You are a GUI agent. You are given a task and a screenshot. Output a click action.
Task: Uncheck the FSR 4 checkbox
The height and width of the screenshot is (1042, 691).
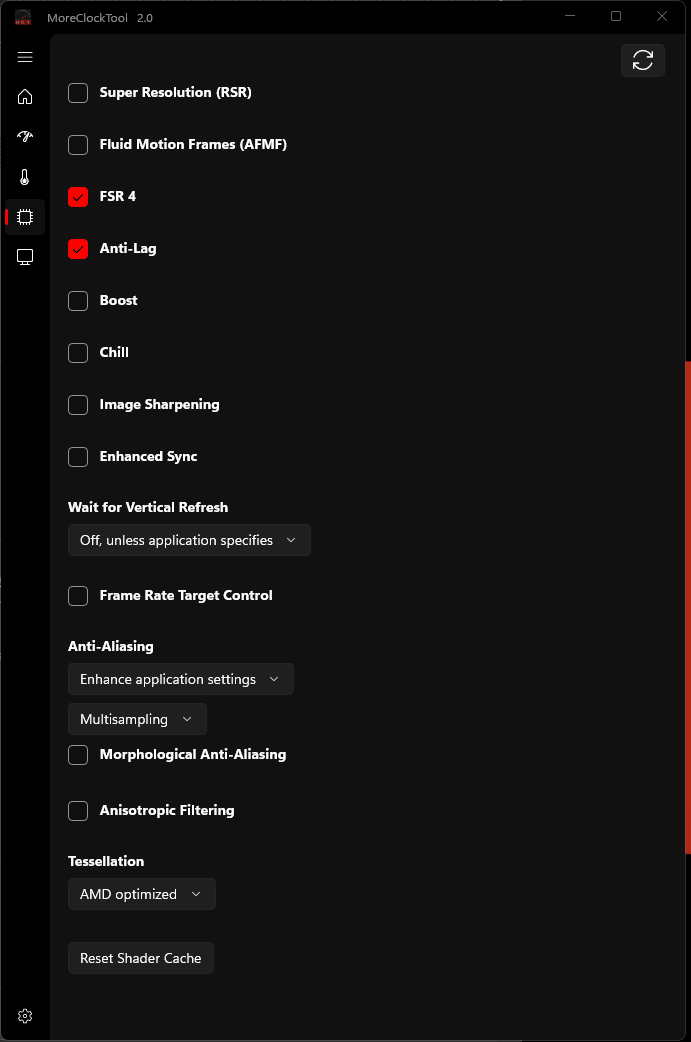coord(78,197)
